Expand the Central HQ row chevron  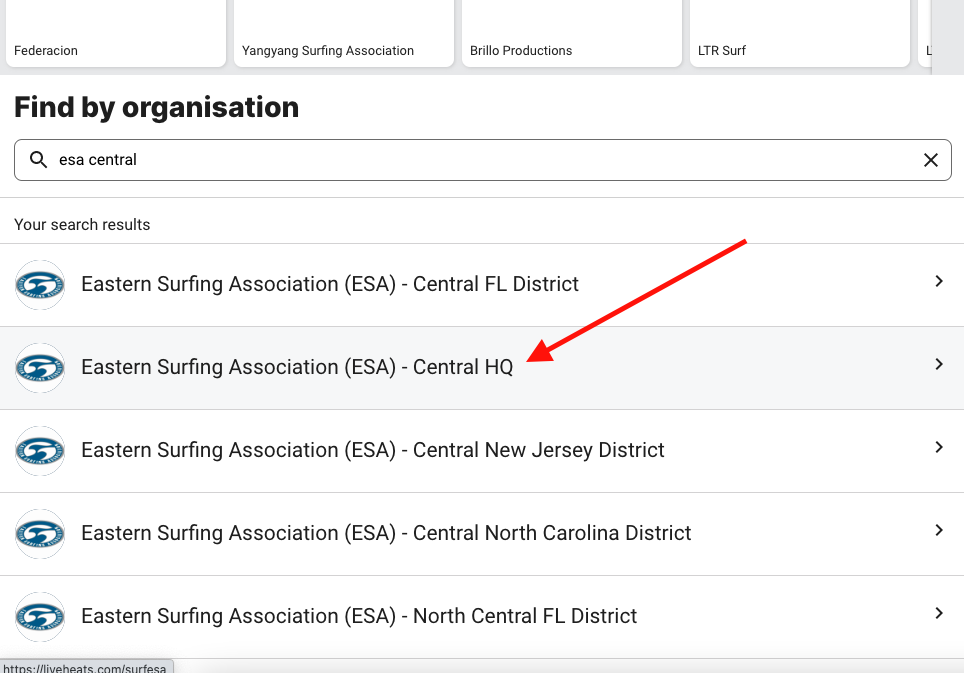[x=939, y=364]
